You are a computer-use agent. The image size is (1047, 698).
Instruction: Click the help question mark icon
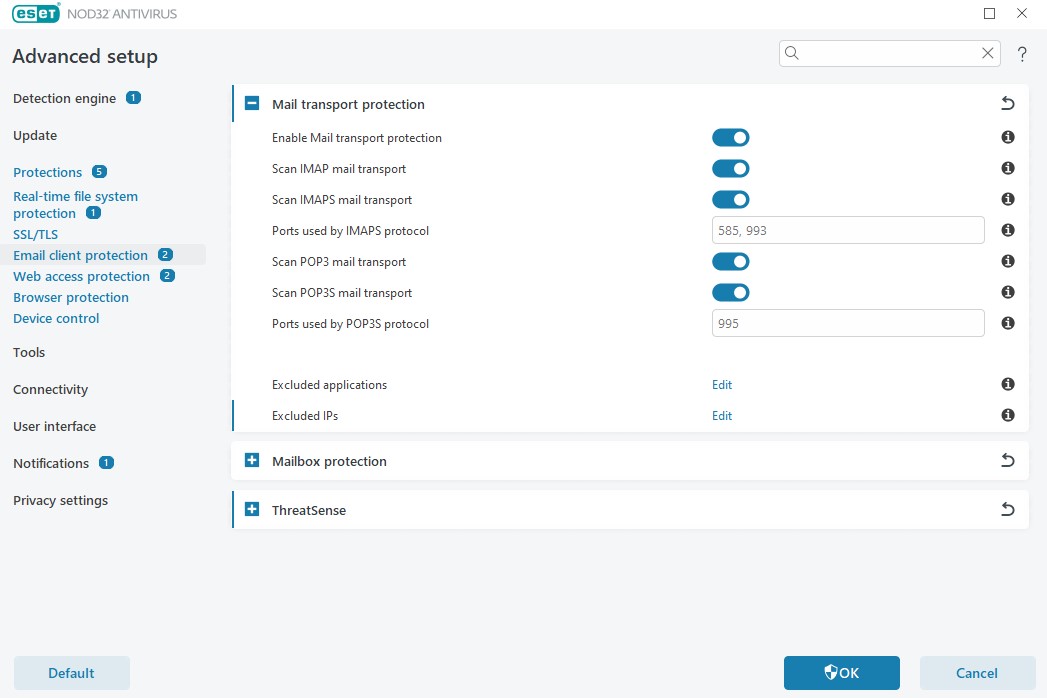click(x=1022, y=54)
